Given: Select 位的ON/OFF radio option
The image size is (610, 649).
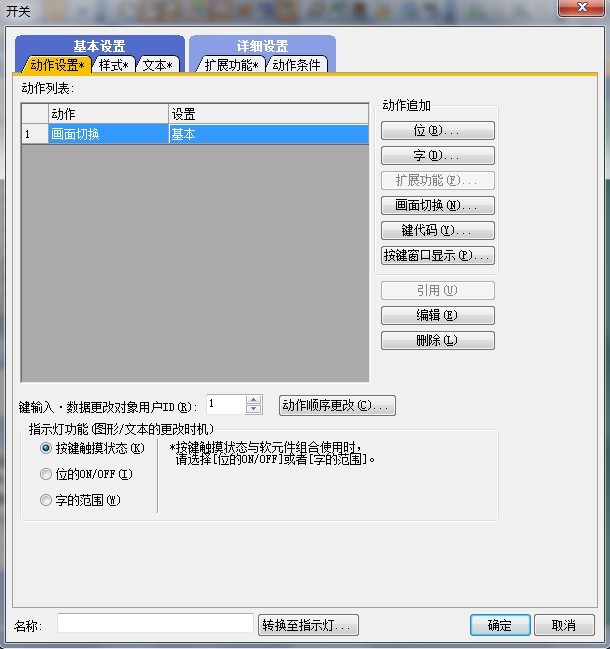Looking at the screenshot, I should pos(46,475).
